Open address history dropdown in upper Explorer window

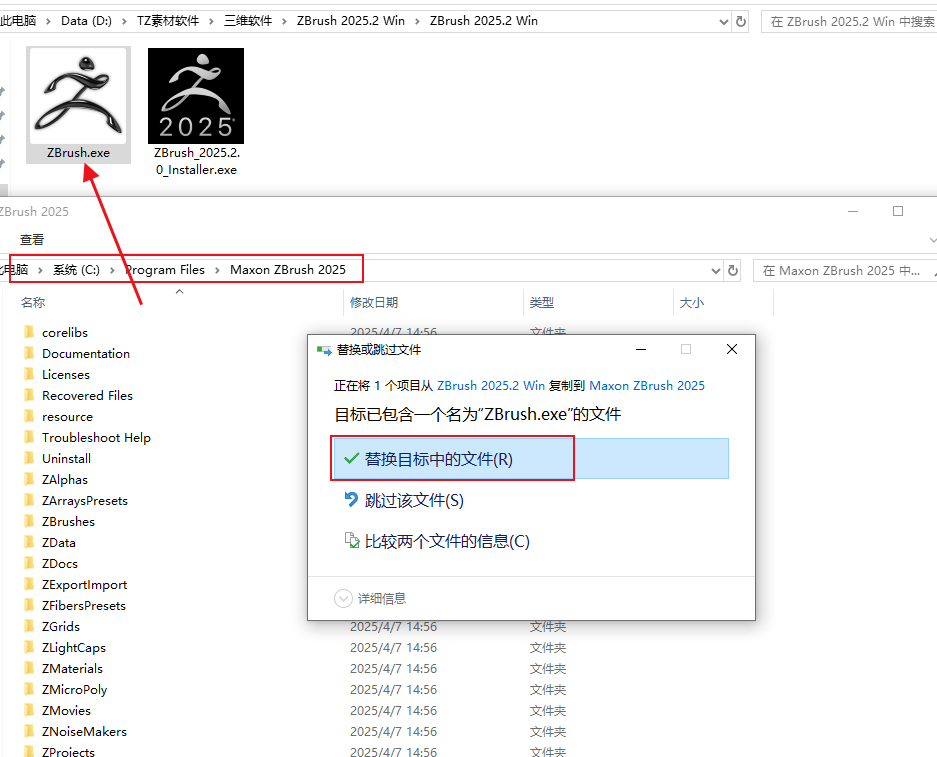point(724,22)
